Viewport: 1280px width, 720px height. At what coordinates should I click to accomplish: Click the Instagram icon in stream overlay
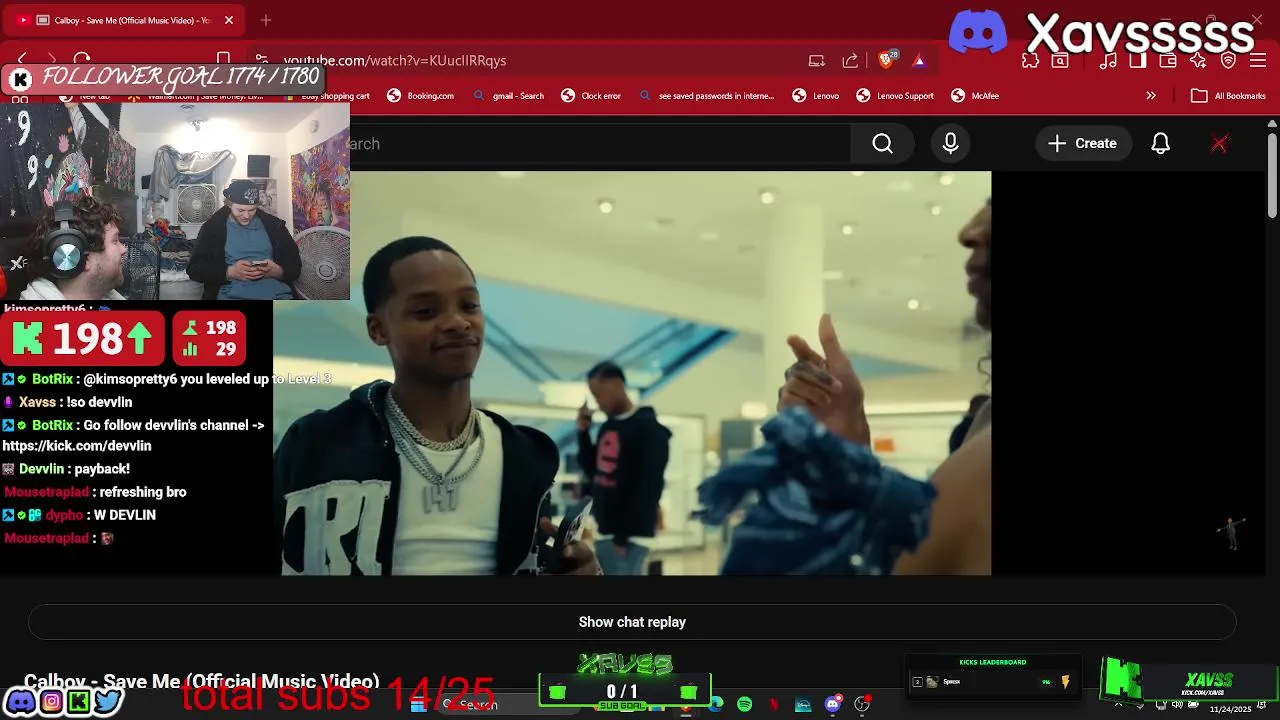50,702
